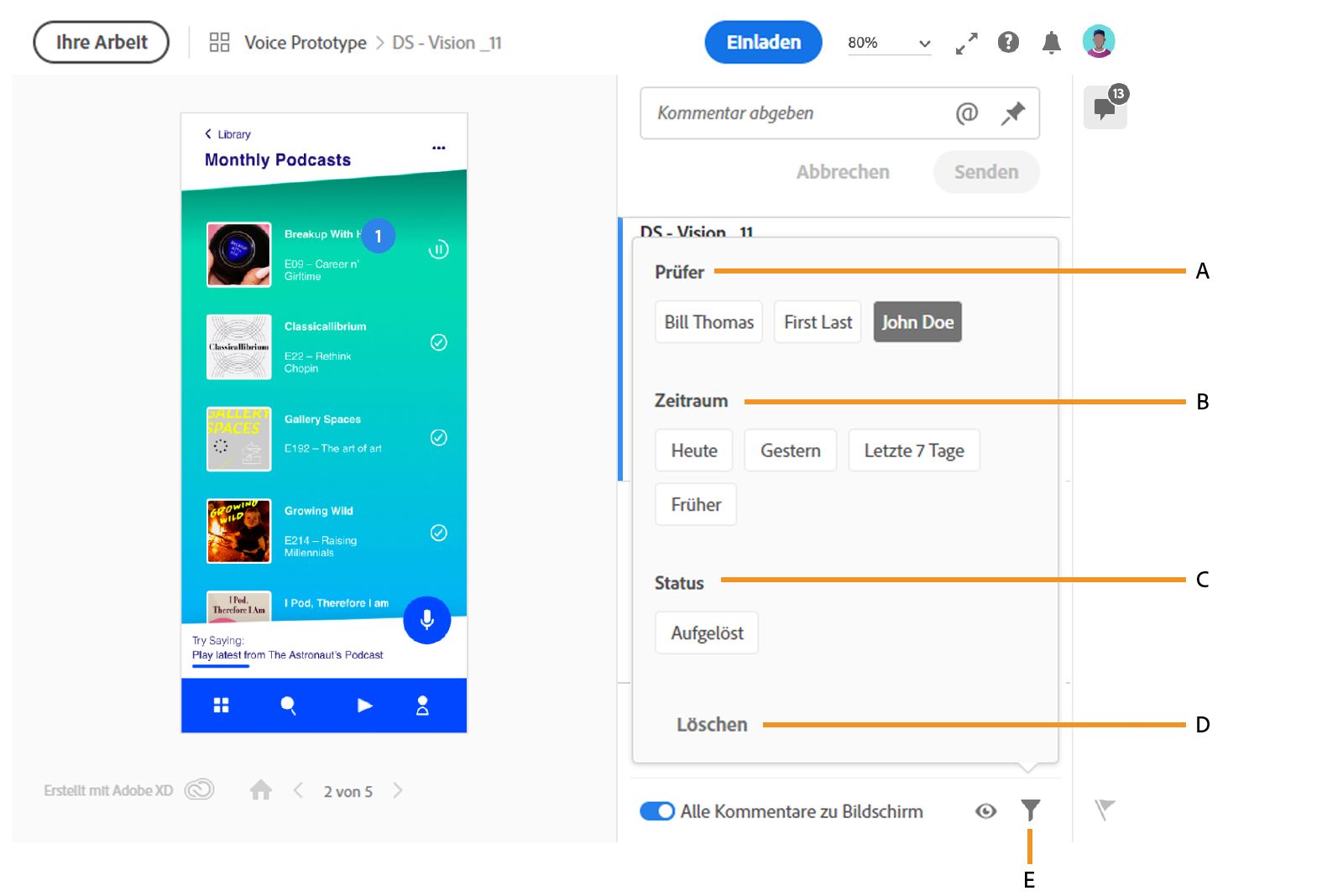Screen dimensions: 1343x896
Task: Click the checkmark icon for Classicallibrium
Action: (438, 342)
